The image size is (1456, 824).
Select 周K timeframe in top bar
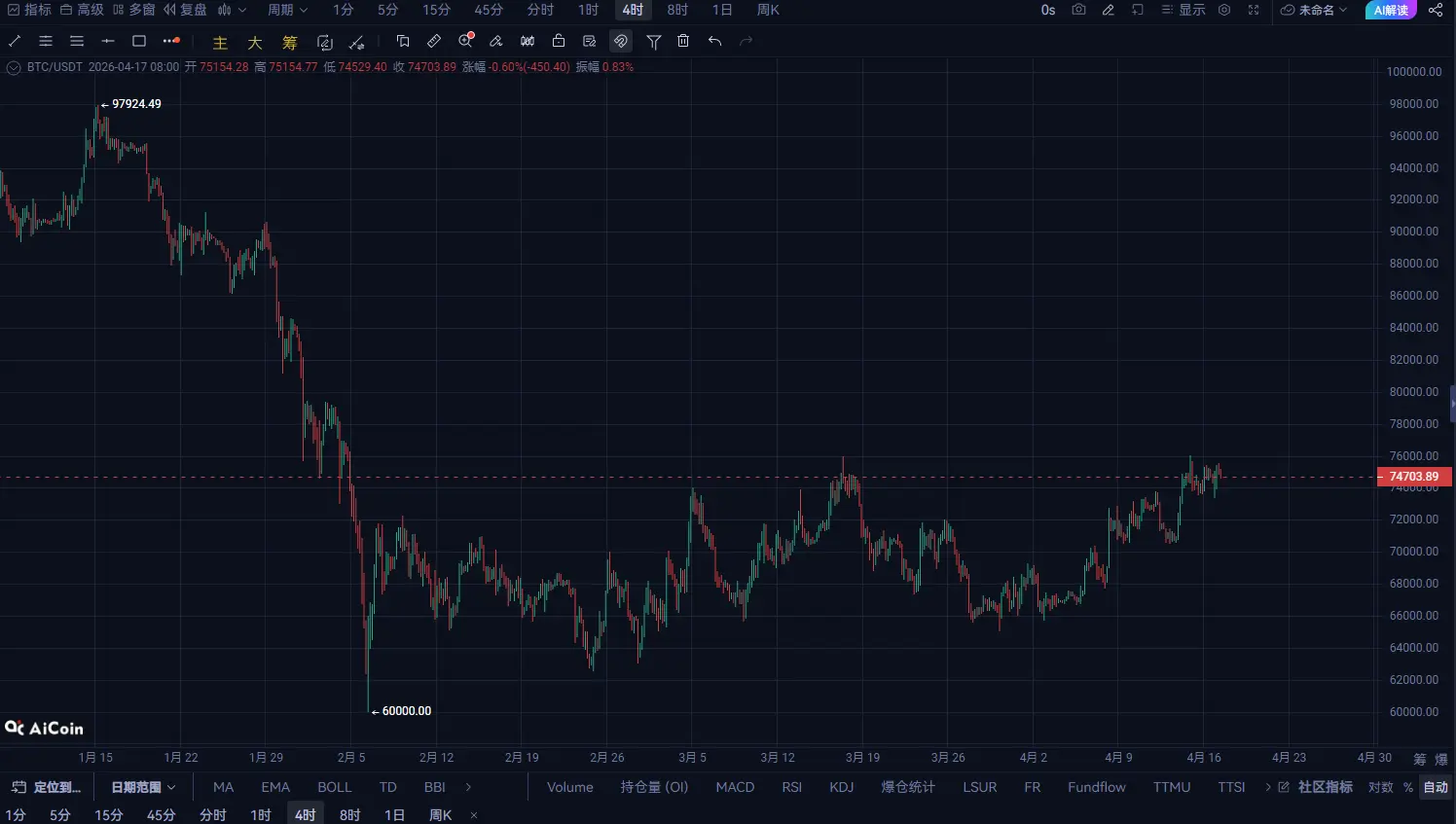click(769, 10)
